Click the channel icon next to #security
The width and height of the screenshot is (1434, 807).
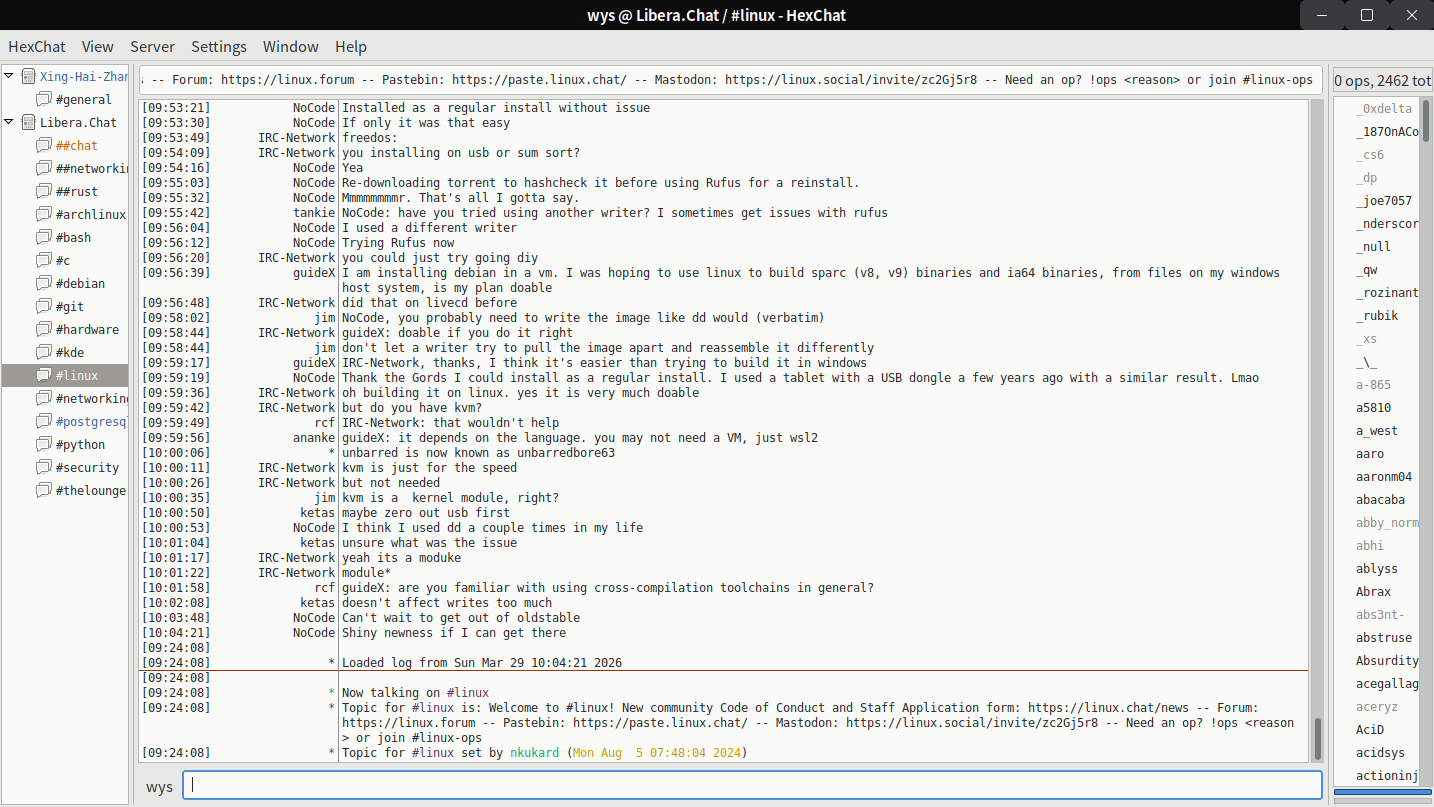pos(44,467)
